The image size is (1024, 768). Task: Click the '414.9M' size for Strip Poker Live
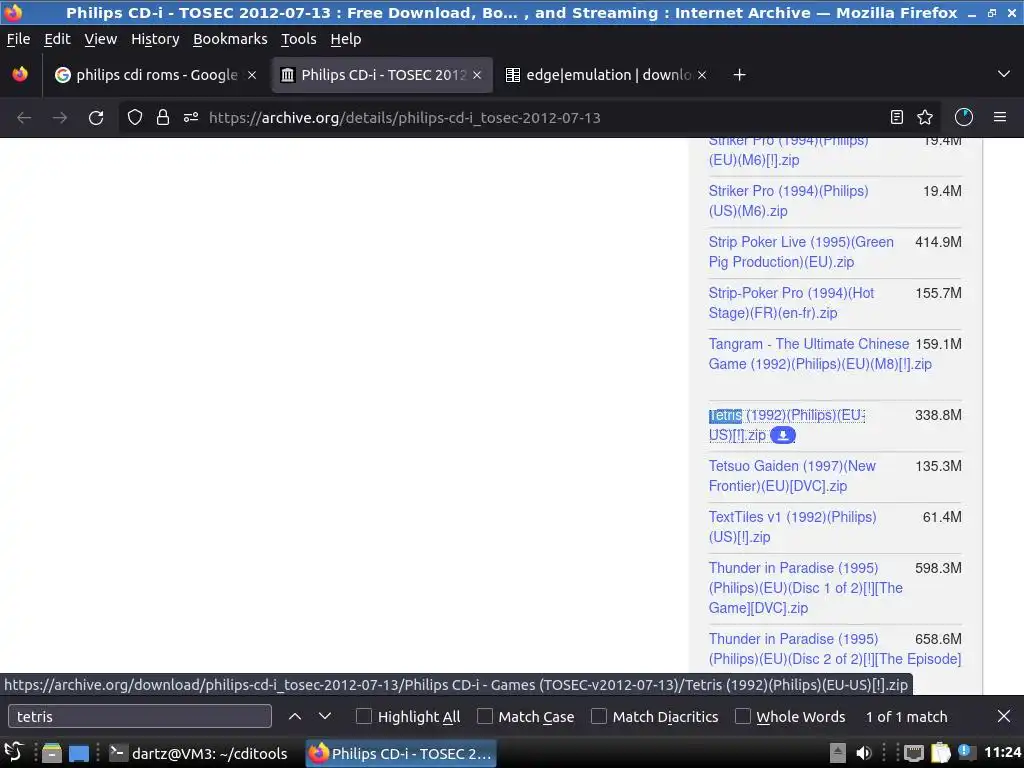tap(938, 242)
